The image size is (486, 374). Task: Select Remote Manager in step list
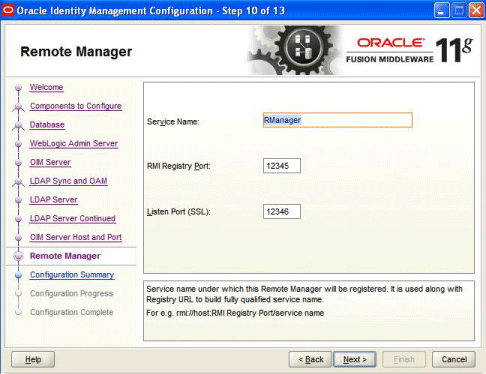coord(65,256)
